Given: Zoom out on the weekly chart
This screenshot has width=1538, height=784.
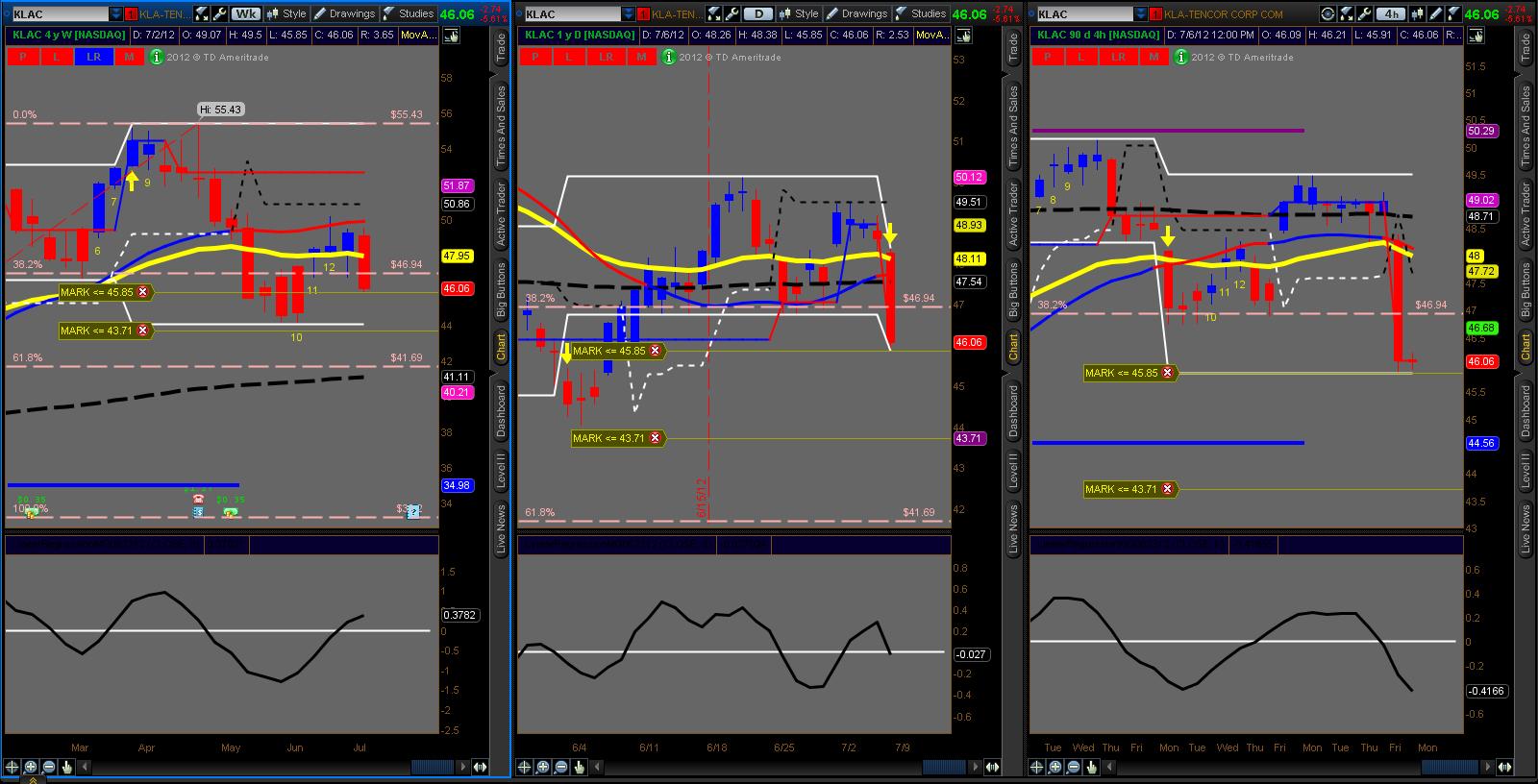Looking at the screenshot, I should point(49,767).
